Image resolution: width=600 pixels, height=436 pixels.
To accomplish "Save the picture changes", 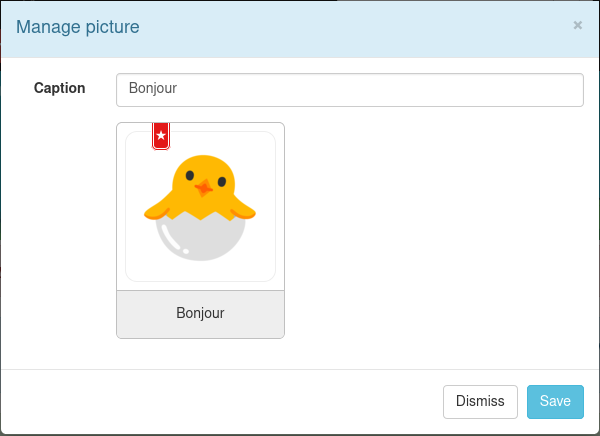I will [x=555, y=401].
